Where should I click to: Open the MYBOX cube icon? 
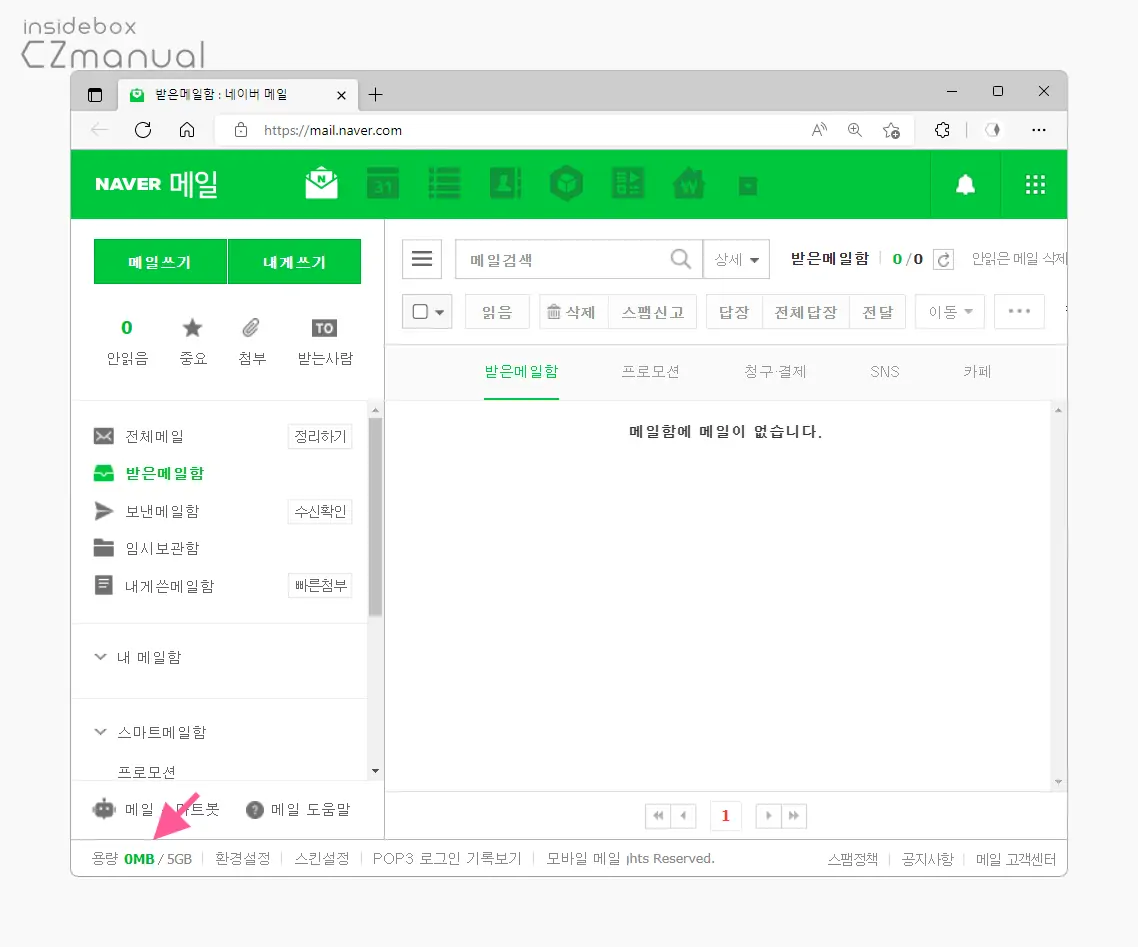(567, 184)
